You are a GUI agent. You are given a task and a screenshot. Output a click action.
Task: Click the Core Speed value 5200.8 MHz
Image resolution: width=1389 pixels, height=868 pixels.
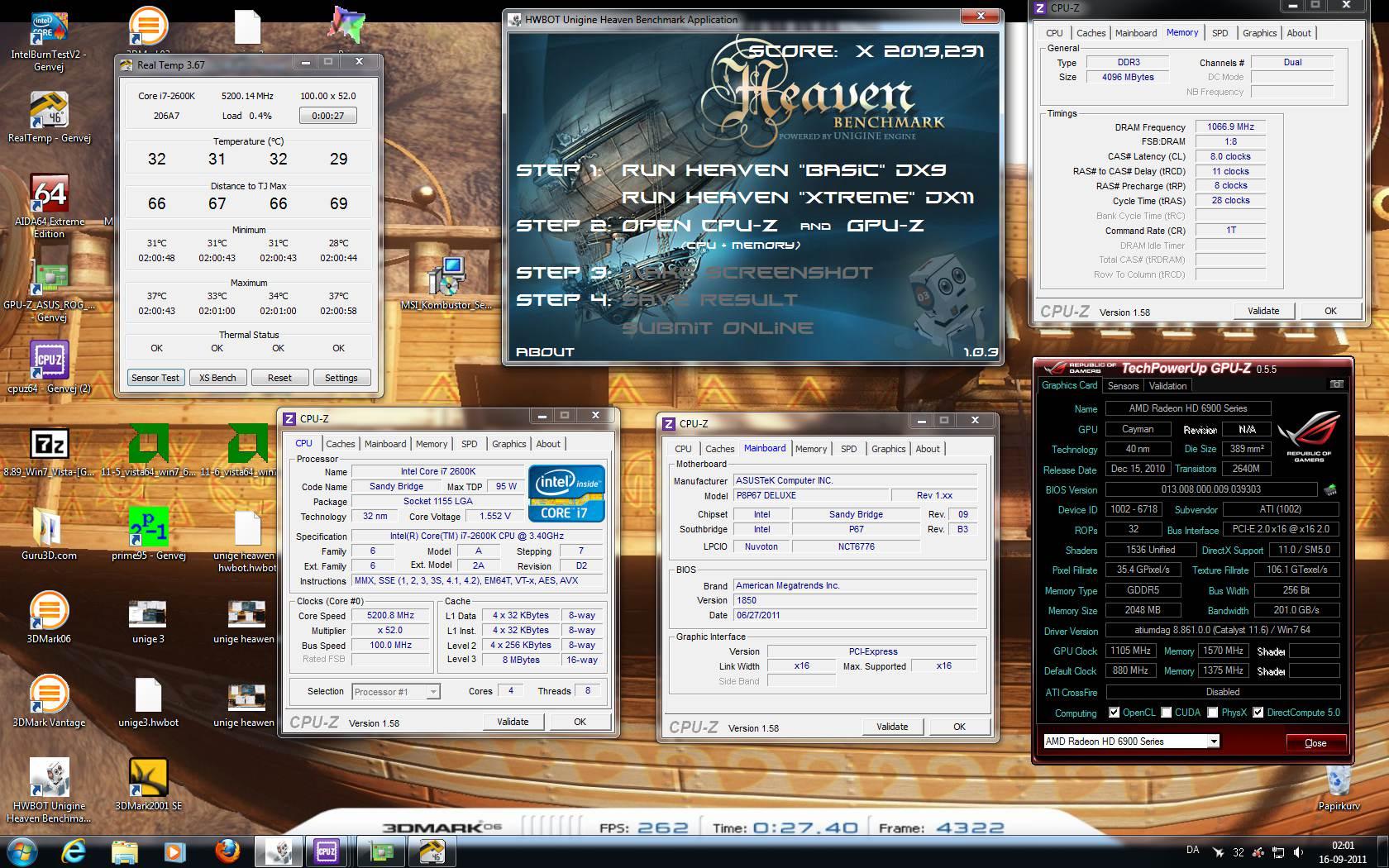point(391,616)
